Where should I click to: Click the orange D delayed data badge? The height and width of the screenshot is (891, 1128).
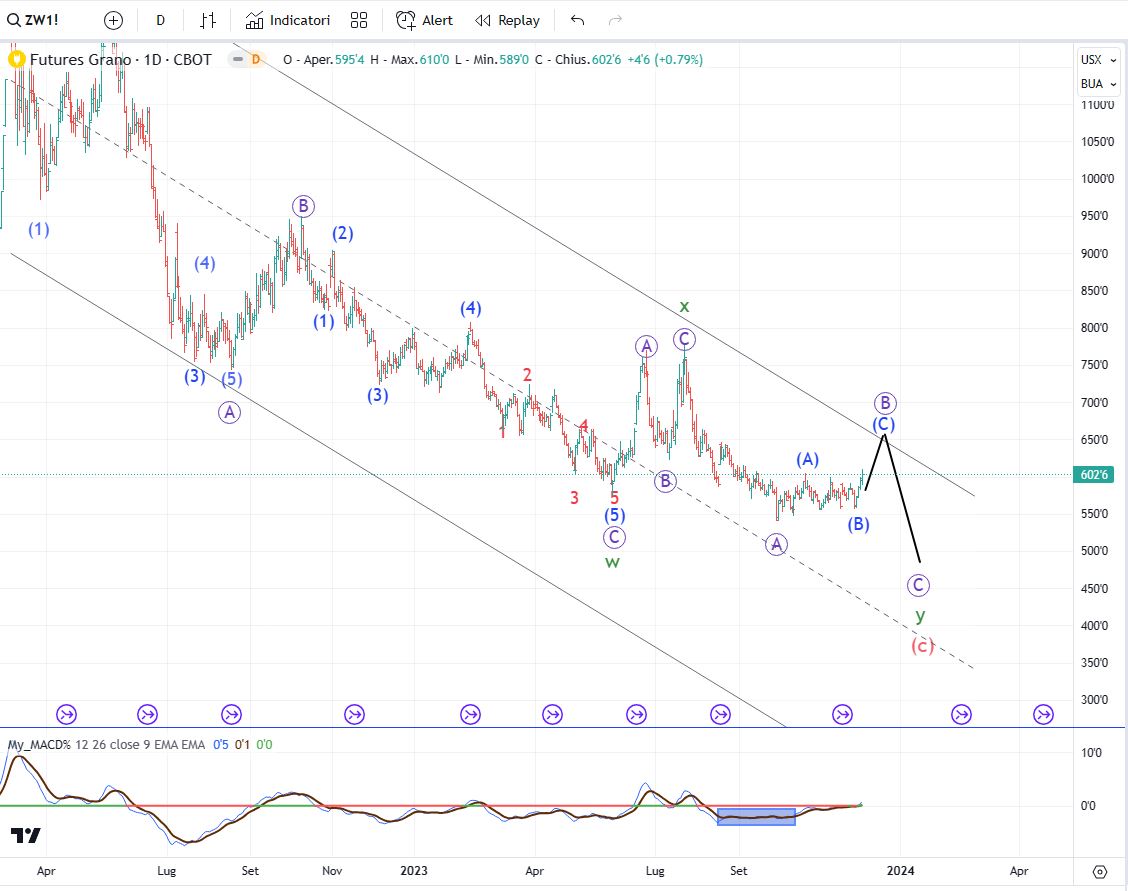[x=256, y=60]
